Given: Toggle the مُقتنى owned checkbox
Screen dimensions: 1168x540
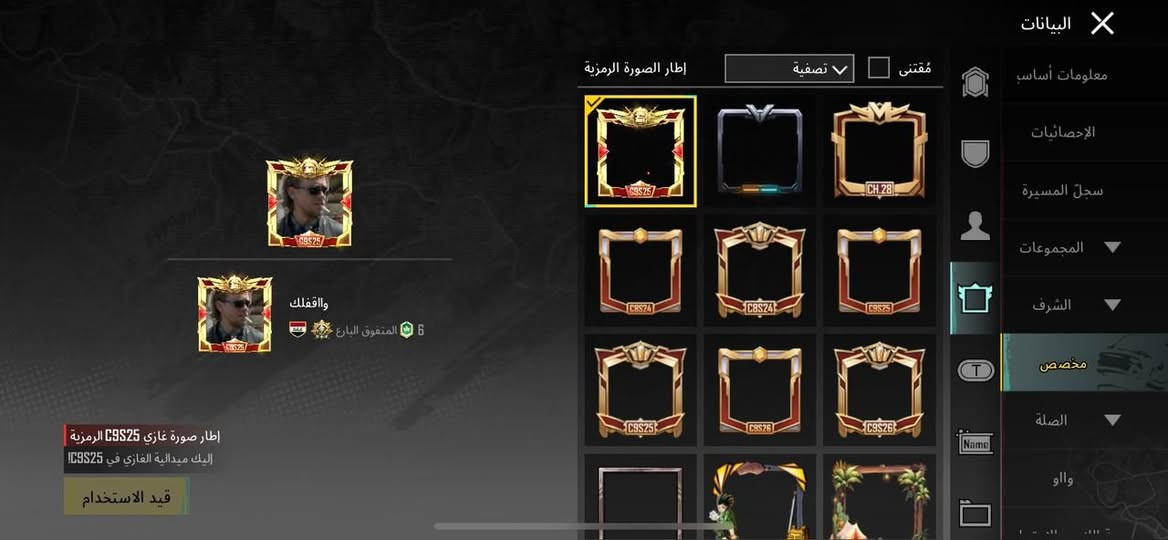Looking at the screenshot, I should click(x=879, y=68).
